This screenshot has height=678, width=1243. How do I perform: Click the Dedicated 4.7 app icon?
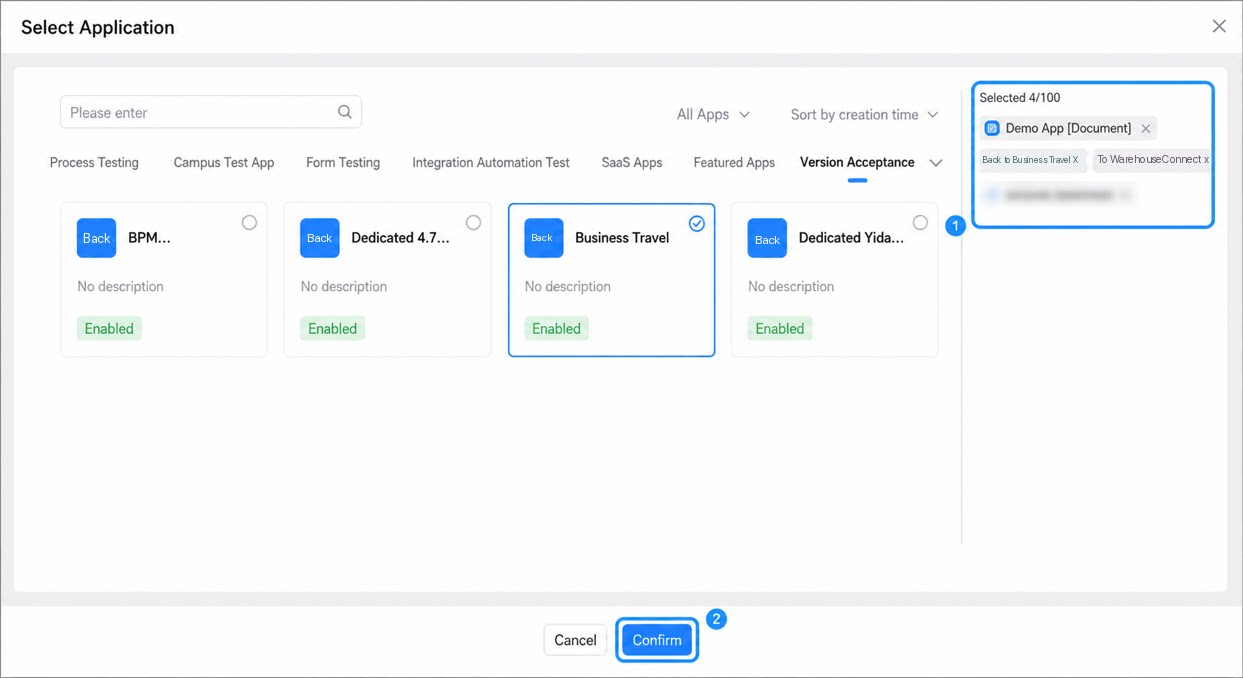click(320, 238)
